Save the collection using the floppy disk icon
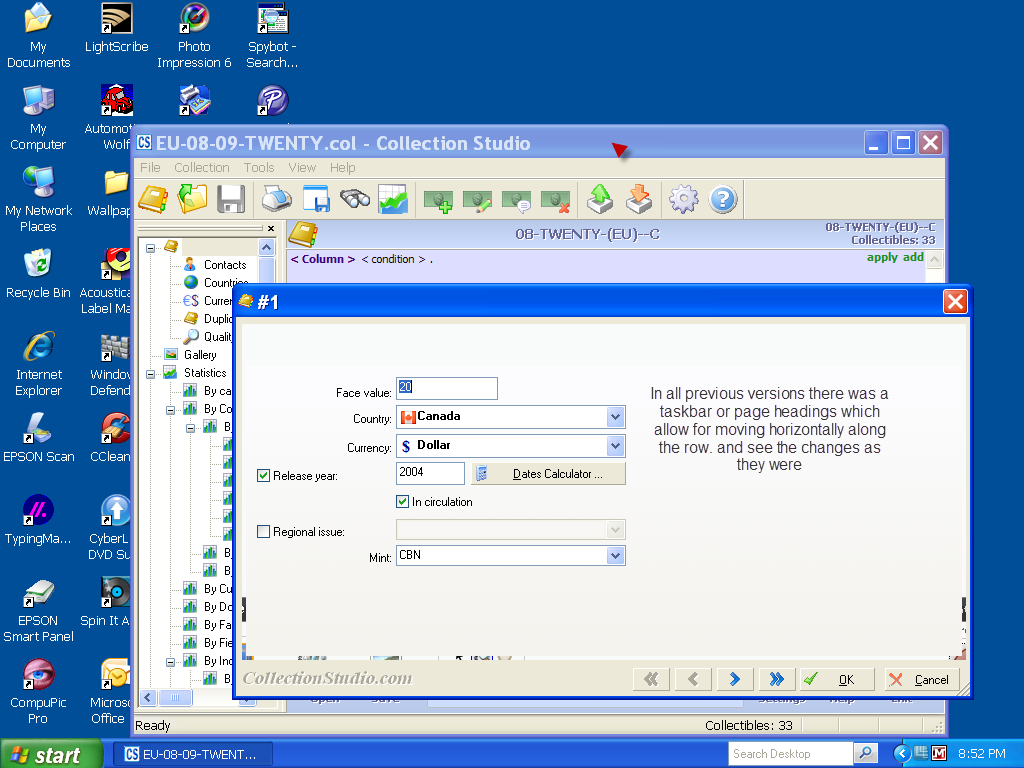 [231, 199]
